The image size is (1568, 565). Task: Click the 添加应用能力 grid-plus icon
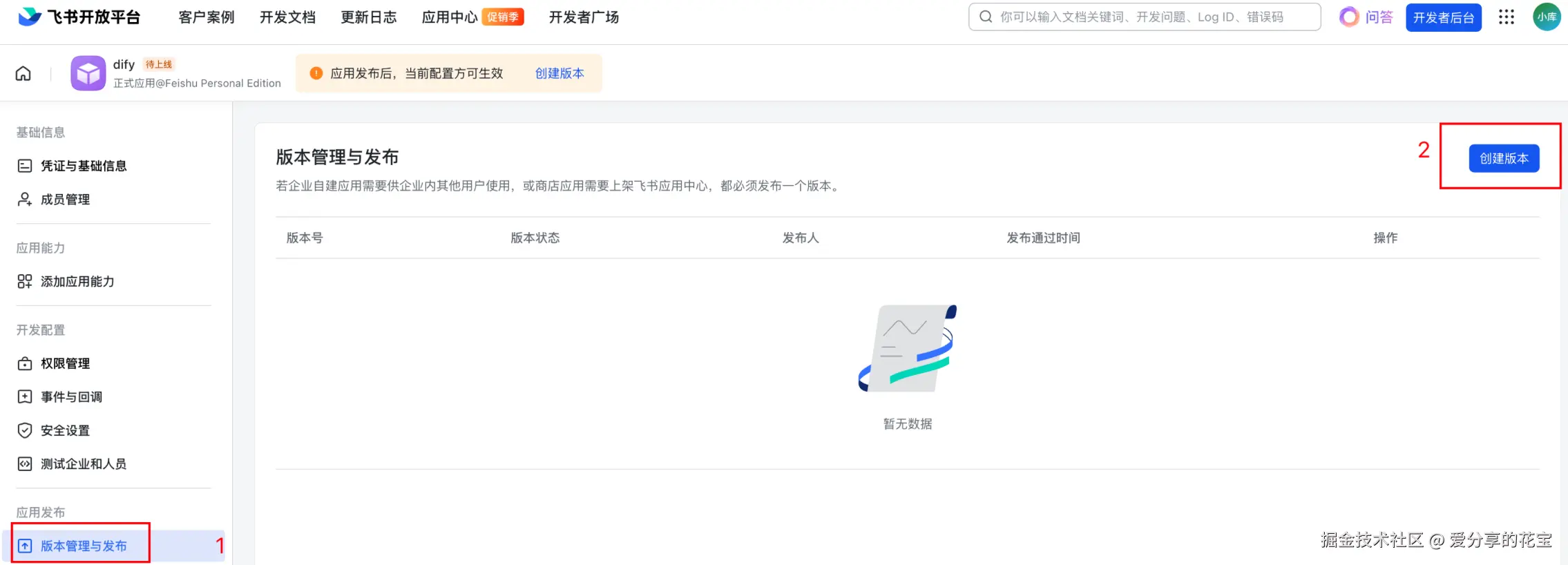click(x=25, y=281)
